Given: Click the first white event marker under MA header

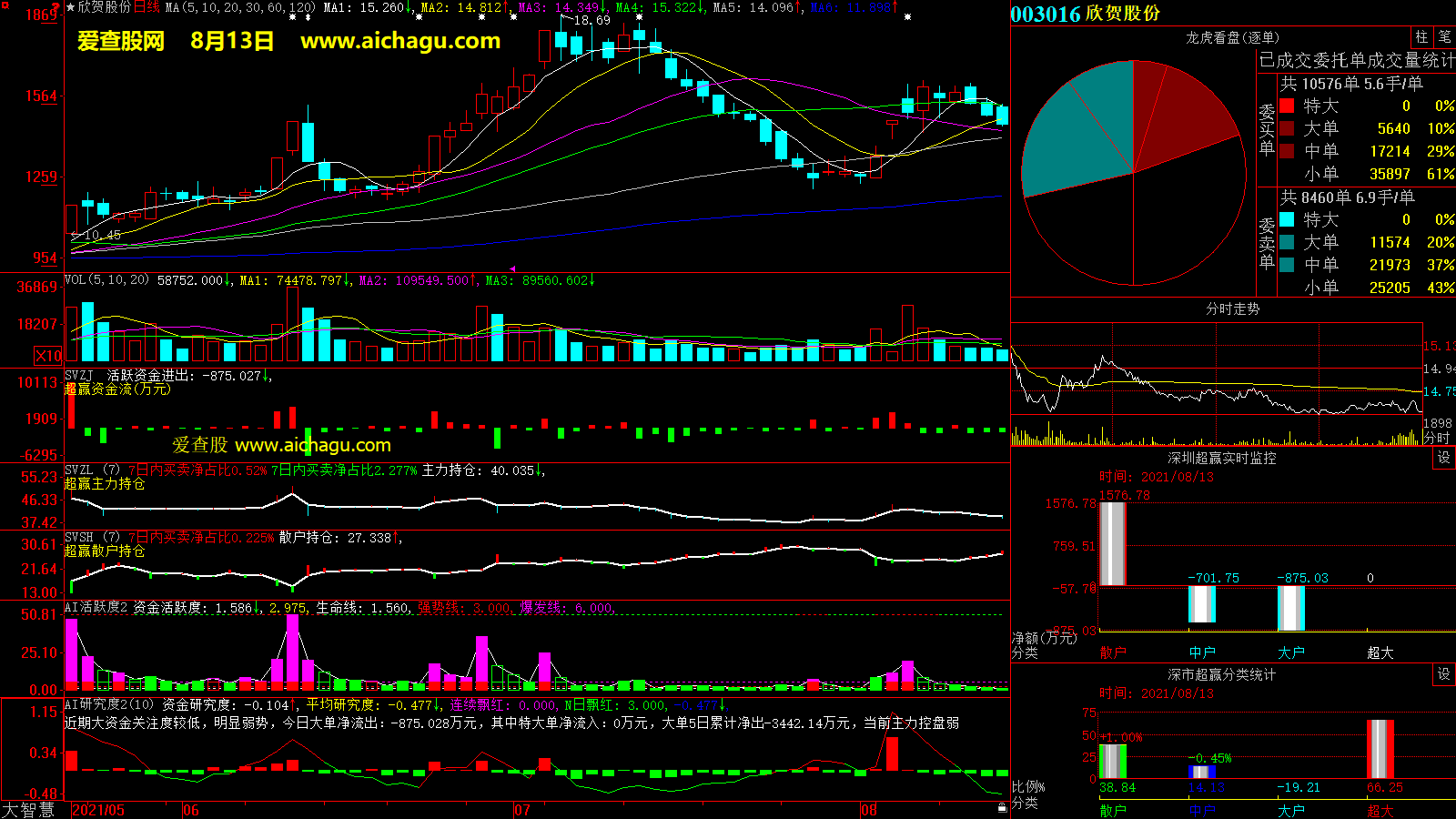Looking at the screenshot, I should click(x=292, y=17).
